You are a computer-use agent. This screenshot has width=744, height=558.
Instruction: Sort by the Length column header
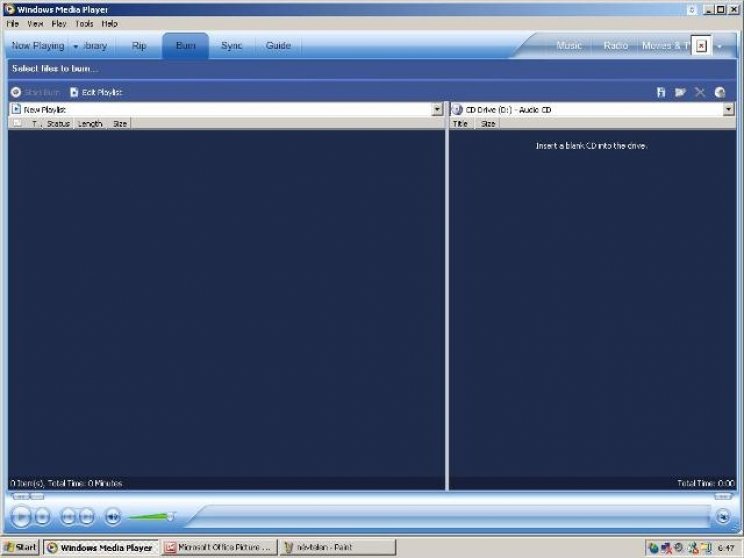click(90, 124)
